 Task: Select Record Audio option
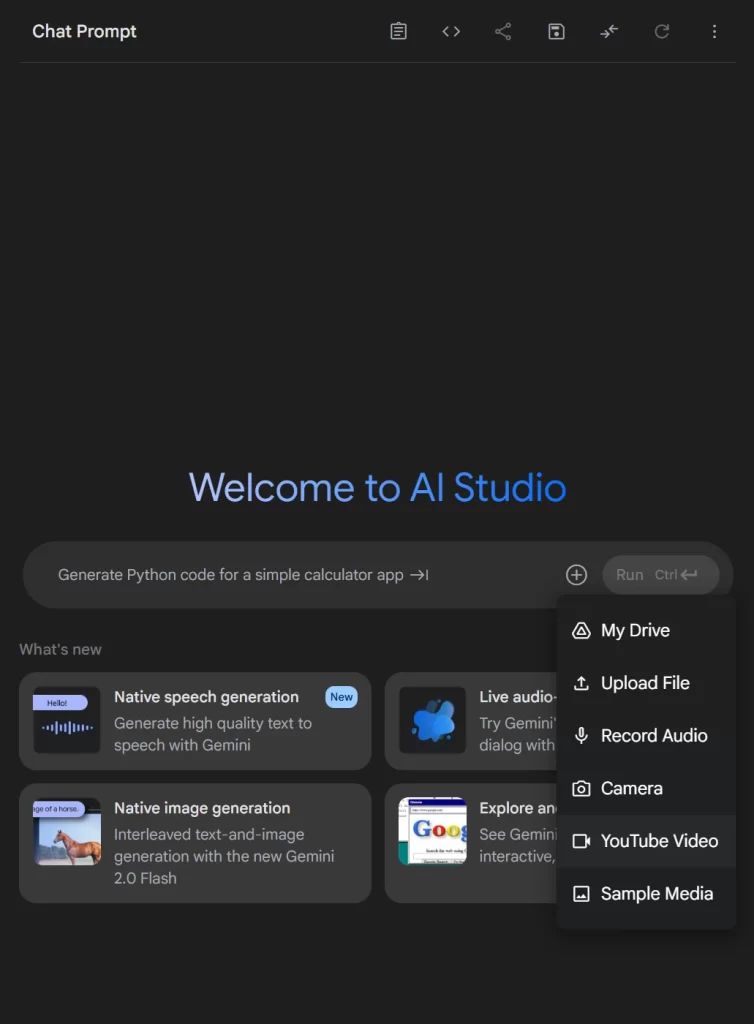point(646,735)
